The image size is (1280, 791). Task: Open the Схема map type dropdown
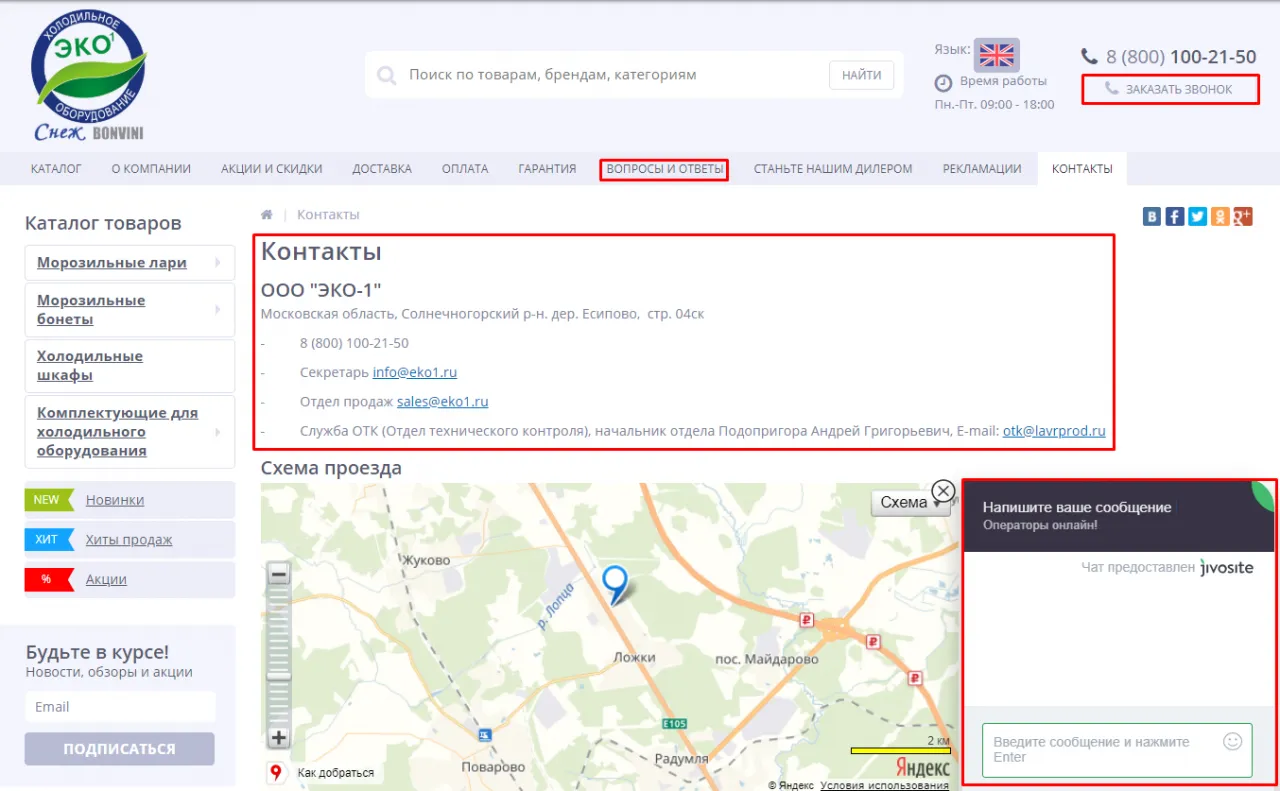pyautogui.click(x=910, y=503)
